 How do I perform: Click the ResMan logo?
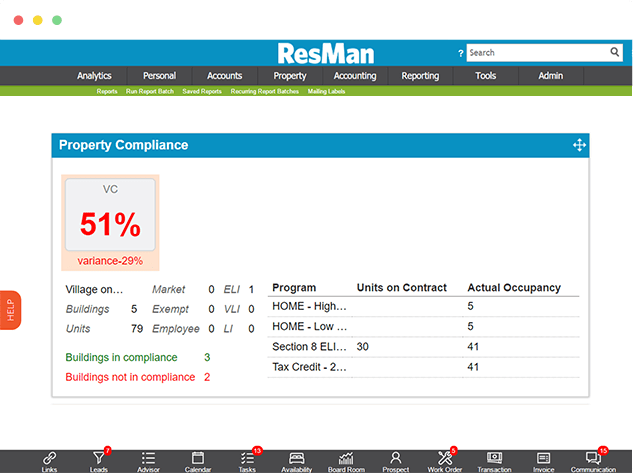point(325,54)
